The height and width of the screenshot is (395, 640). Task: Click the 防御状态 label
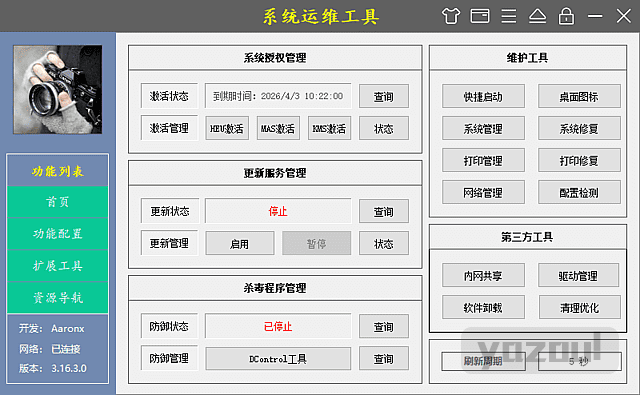coord(169,326)
